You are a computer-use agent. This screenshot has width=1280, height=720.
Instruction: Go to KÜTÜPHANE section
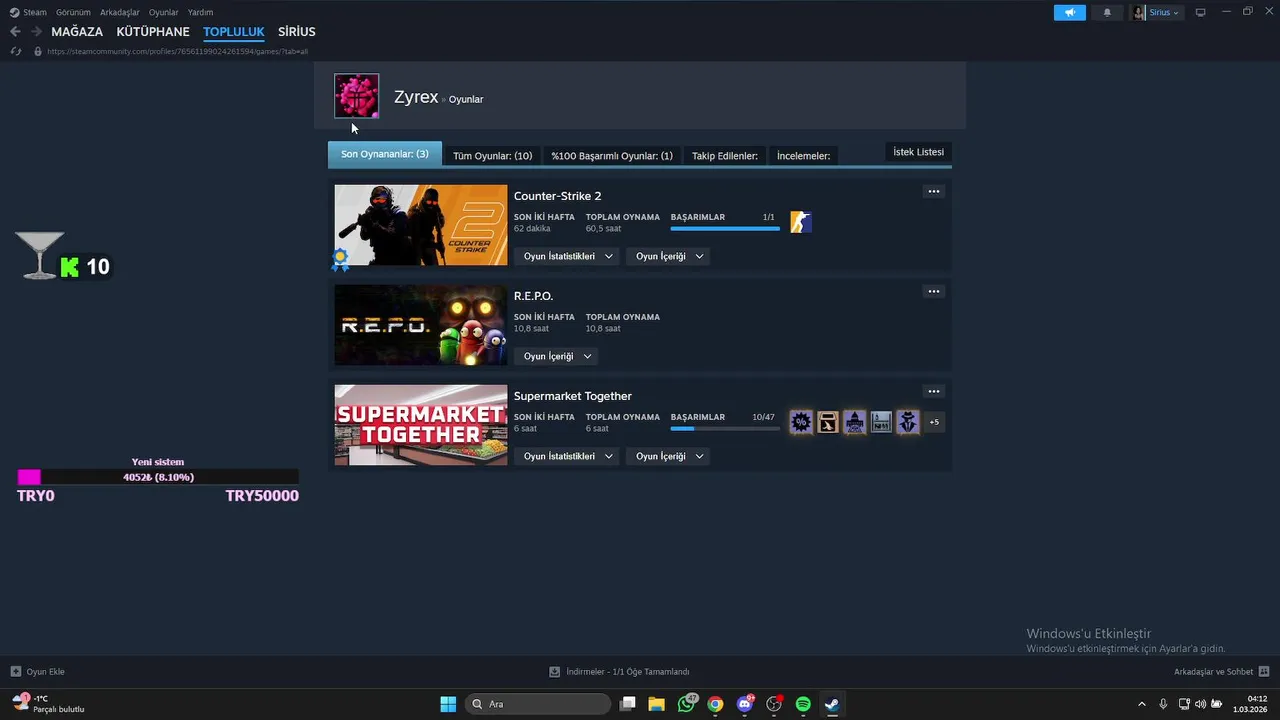[x=153, y=32]
